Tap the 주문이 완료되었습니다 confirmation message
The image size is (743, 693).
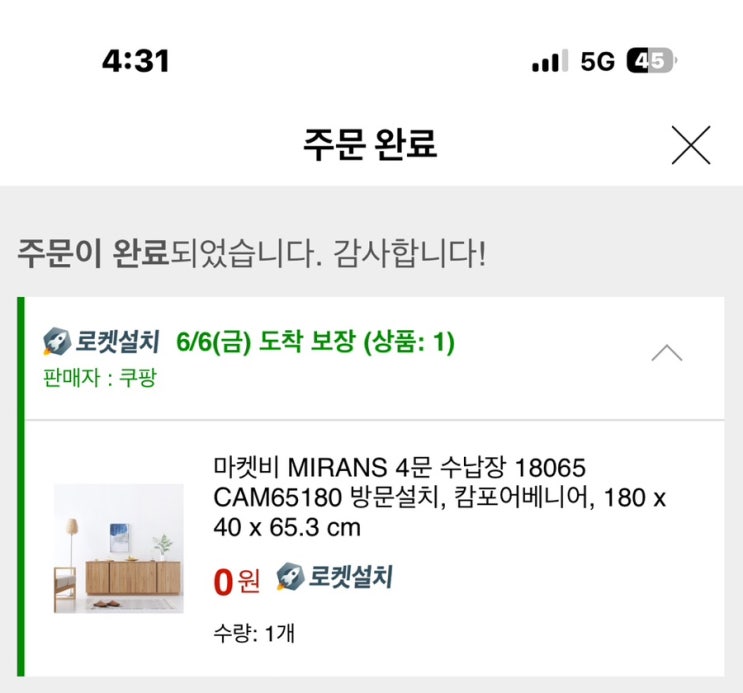coord(251,252)
